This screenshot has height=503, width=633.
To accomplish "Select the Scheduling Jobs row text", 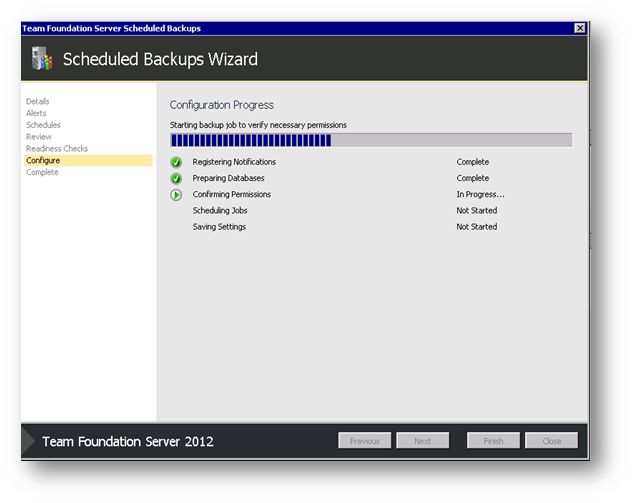I will click(x=220, y=210).
